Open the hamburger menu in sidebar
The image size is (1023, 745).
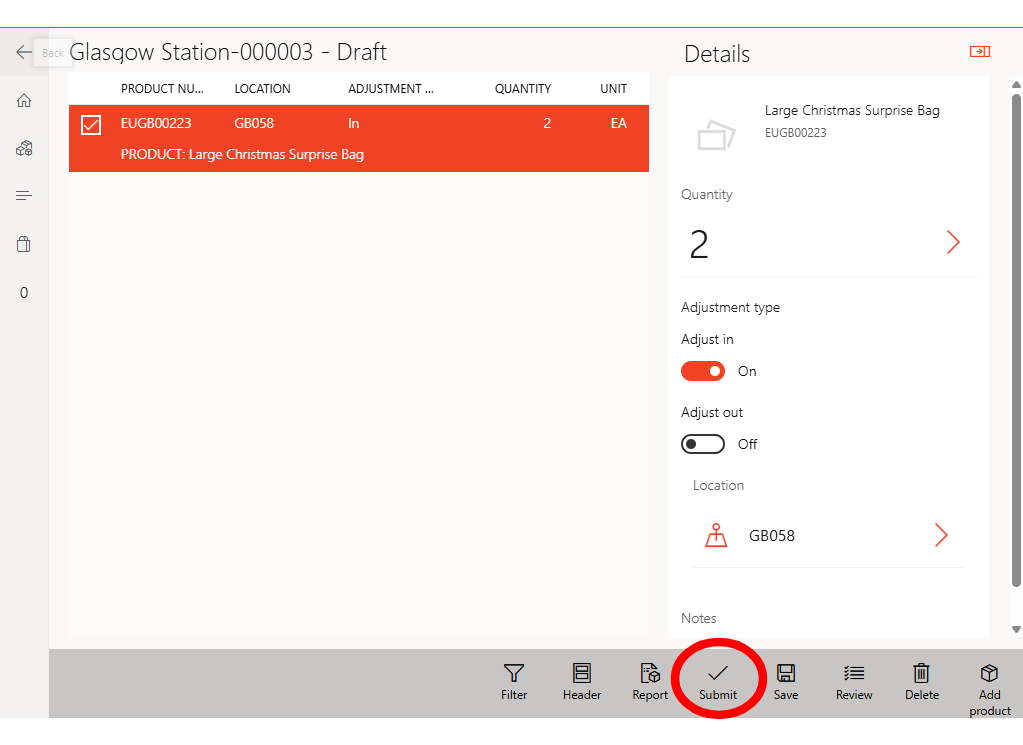(x=24, y=195)
